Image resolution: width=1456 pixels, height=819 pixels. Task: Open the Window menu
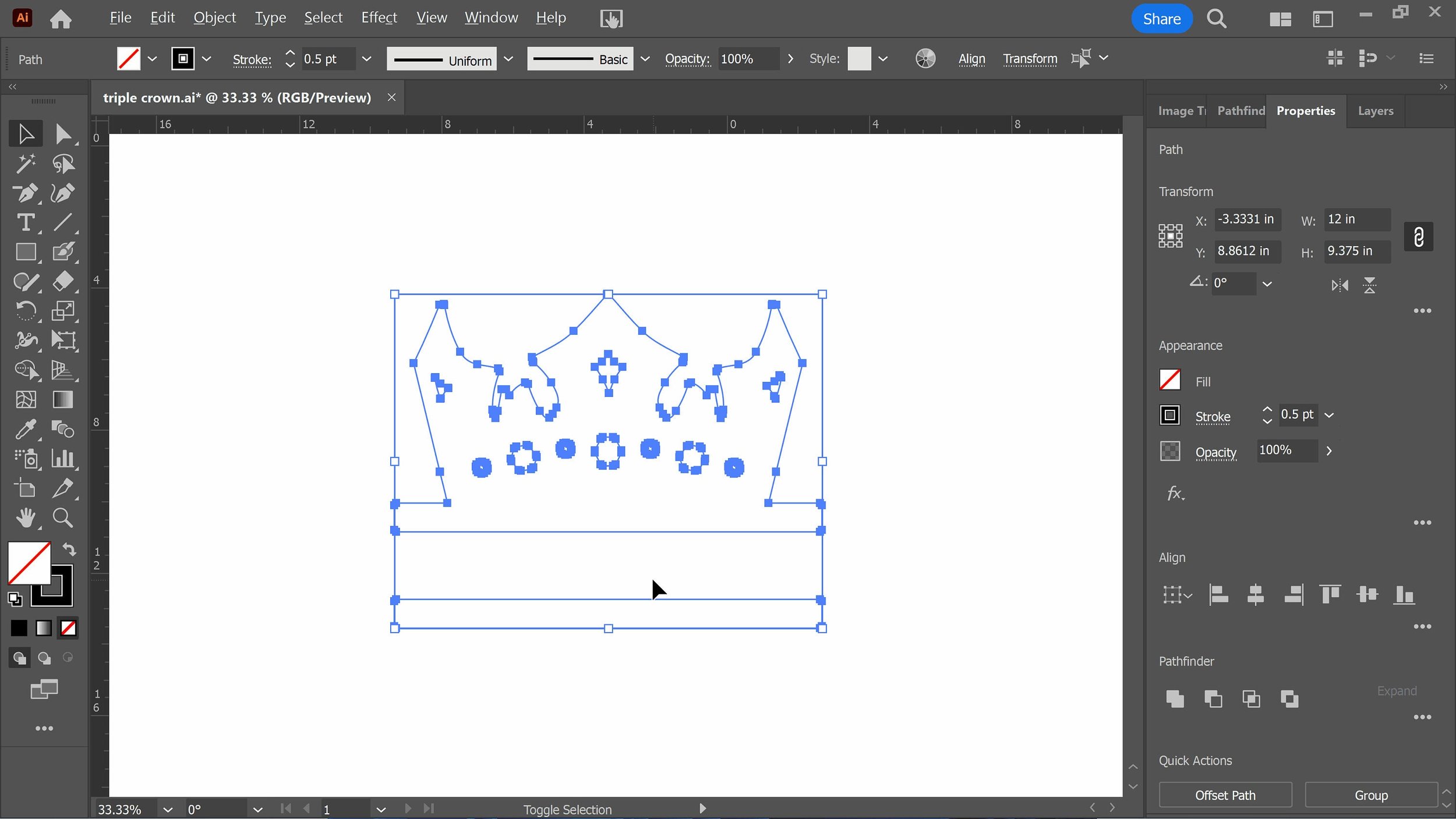[x=491, y=18]
